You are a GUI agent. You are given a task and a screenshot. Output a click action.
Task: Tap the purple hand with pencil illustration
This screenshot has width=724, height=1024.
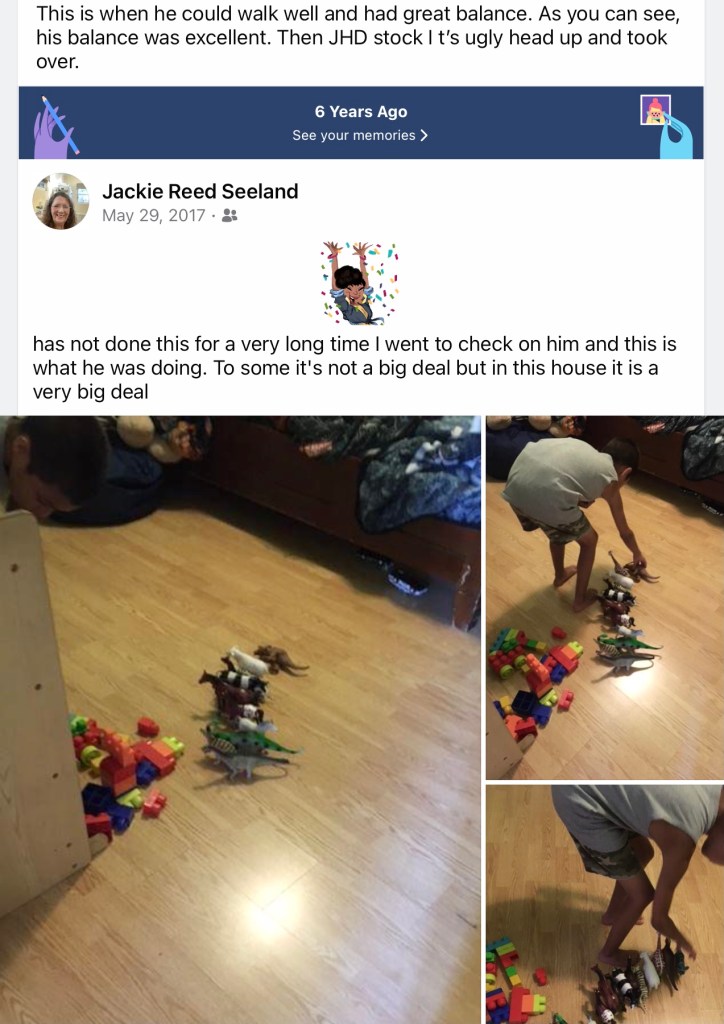click(x=56, y=127)
